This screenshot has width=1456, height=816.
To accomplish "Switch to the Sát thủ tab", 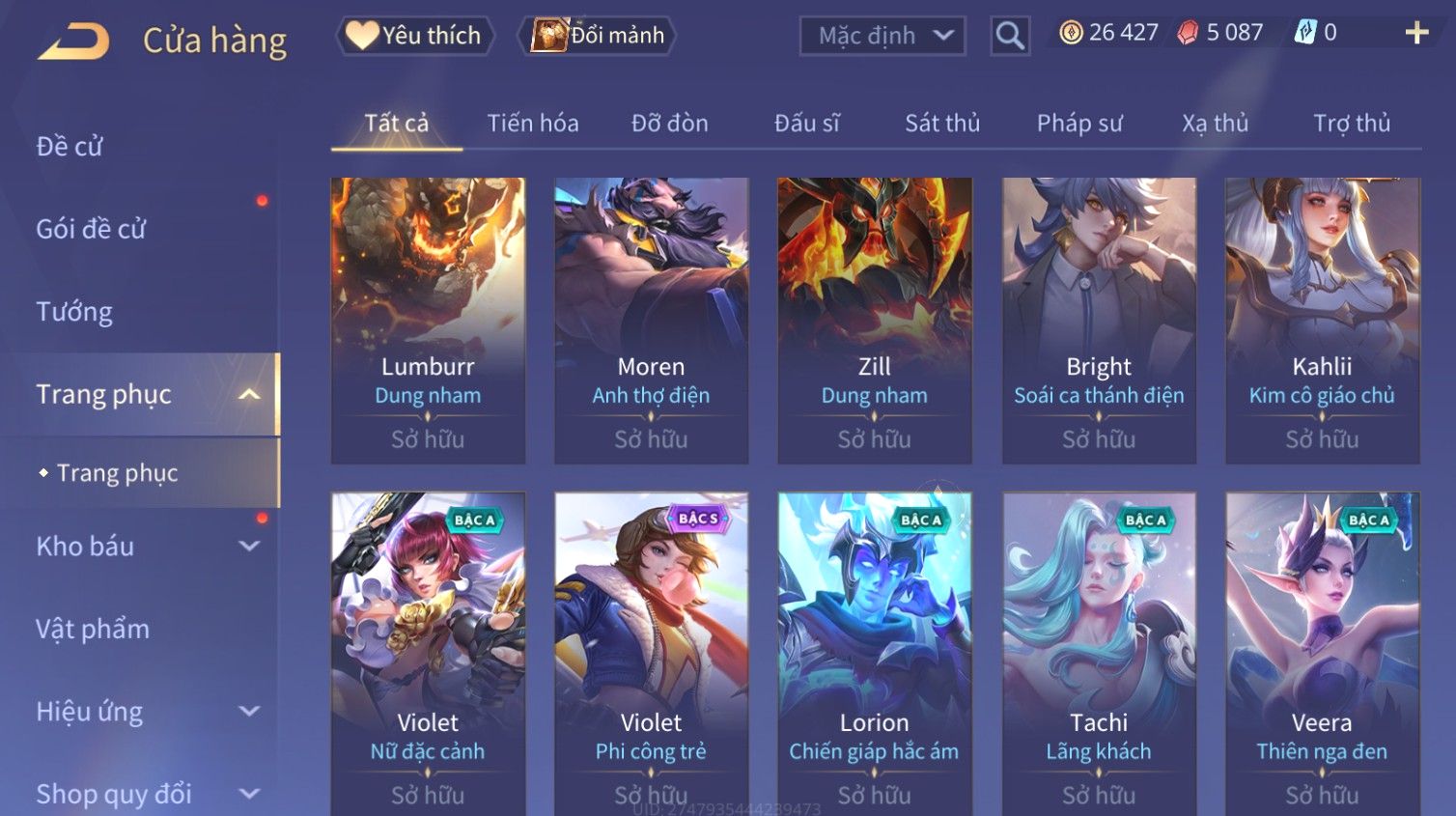I will [942, 124].
